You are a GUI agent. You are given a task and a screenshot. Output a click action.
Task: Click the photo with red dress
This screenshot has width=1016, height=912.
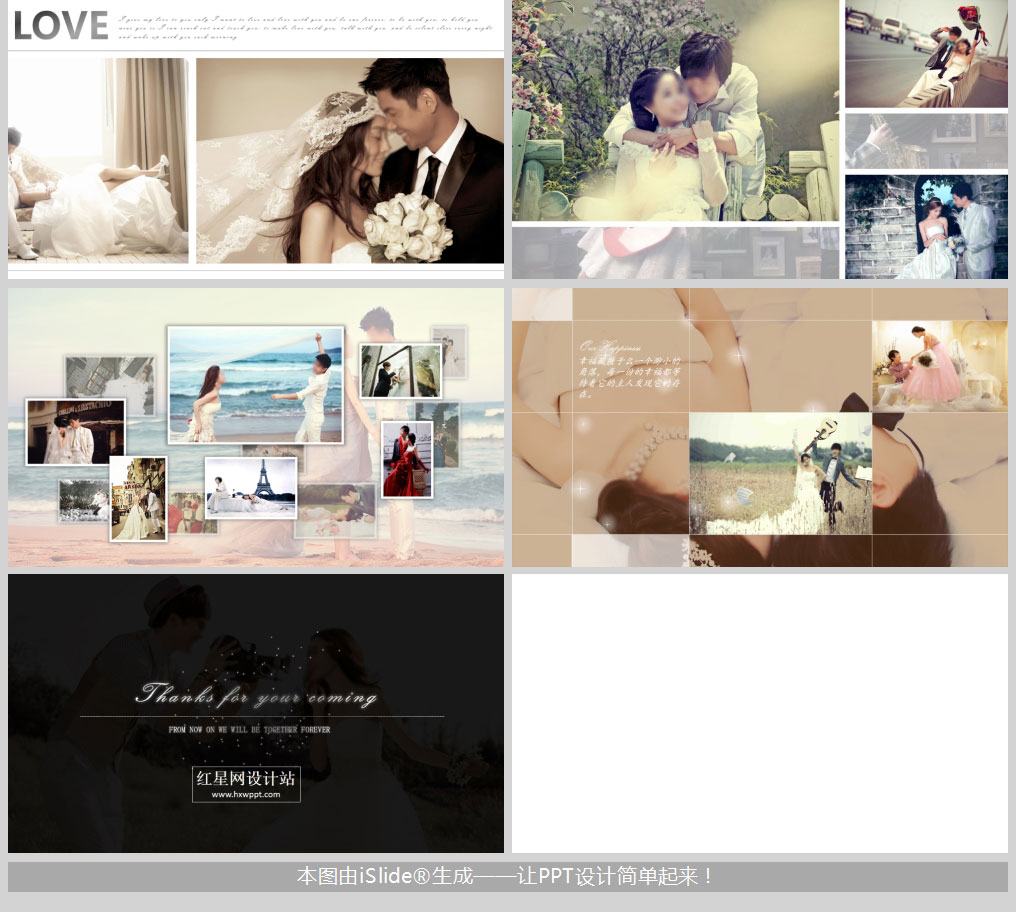click(407, 459)
